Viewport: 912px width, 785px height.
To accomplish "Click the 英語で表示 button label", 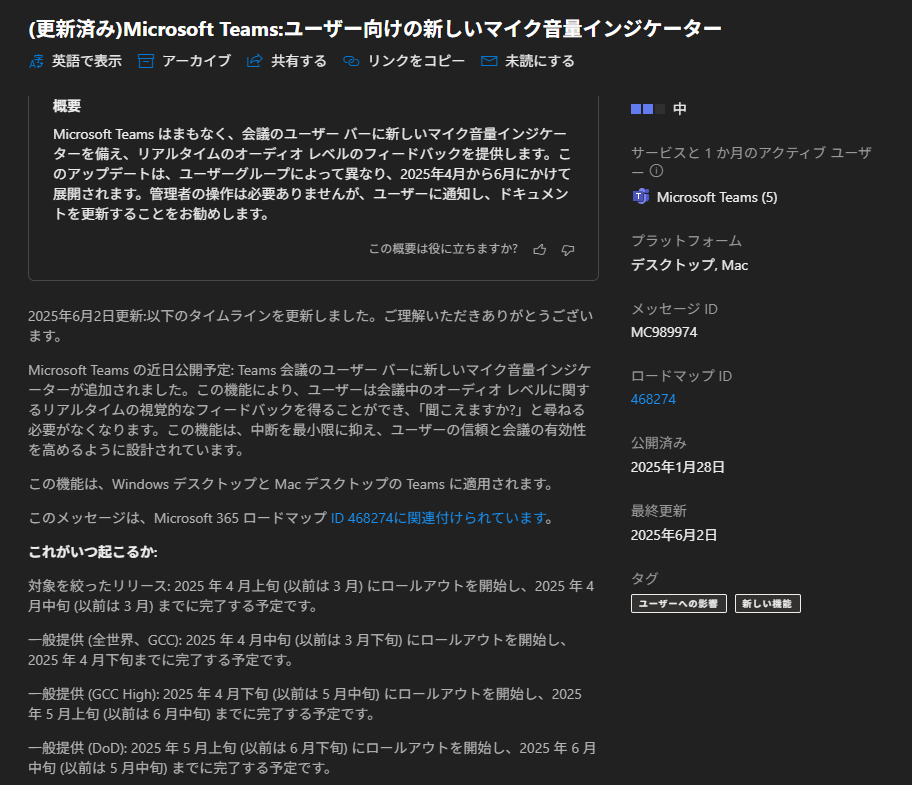I will click(x=87, y=61).
